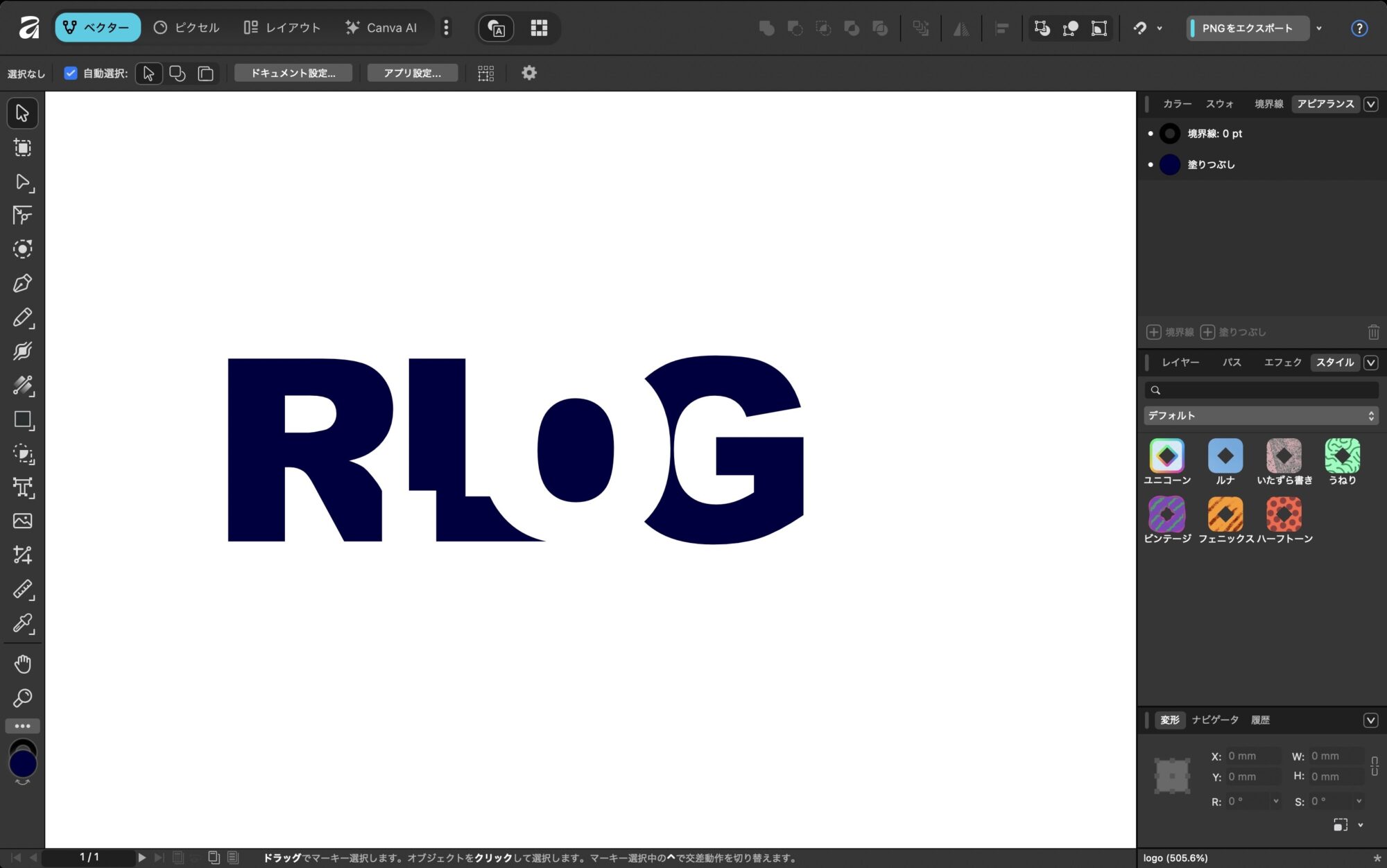Switch to the レイヤー tab
Screen dimensions: 1387x868
(x=1180, y=362)
